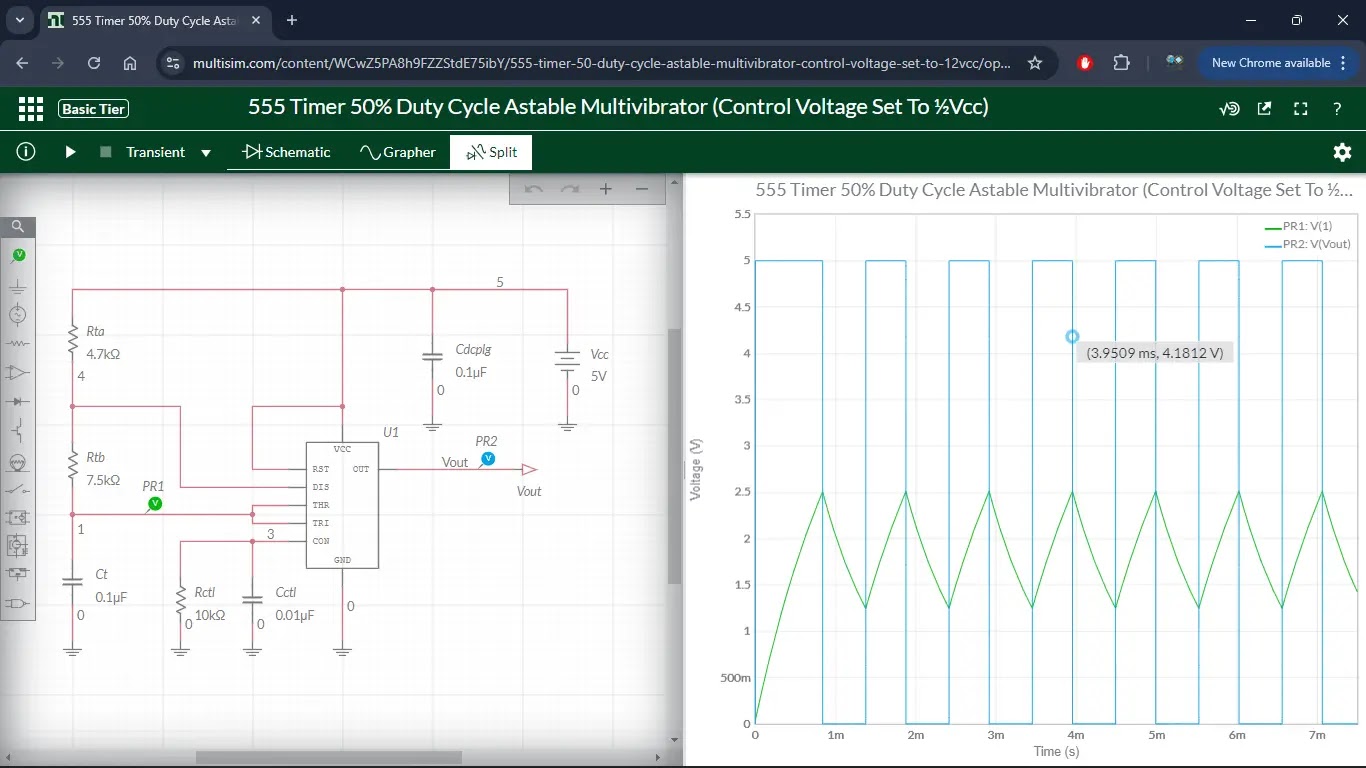Image resolution: width=1366 pixels, height=768 pixels.
Task: Open the ground/schematic connectors category
Action: coord(18,285)
